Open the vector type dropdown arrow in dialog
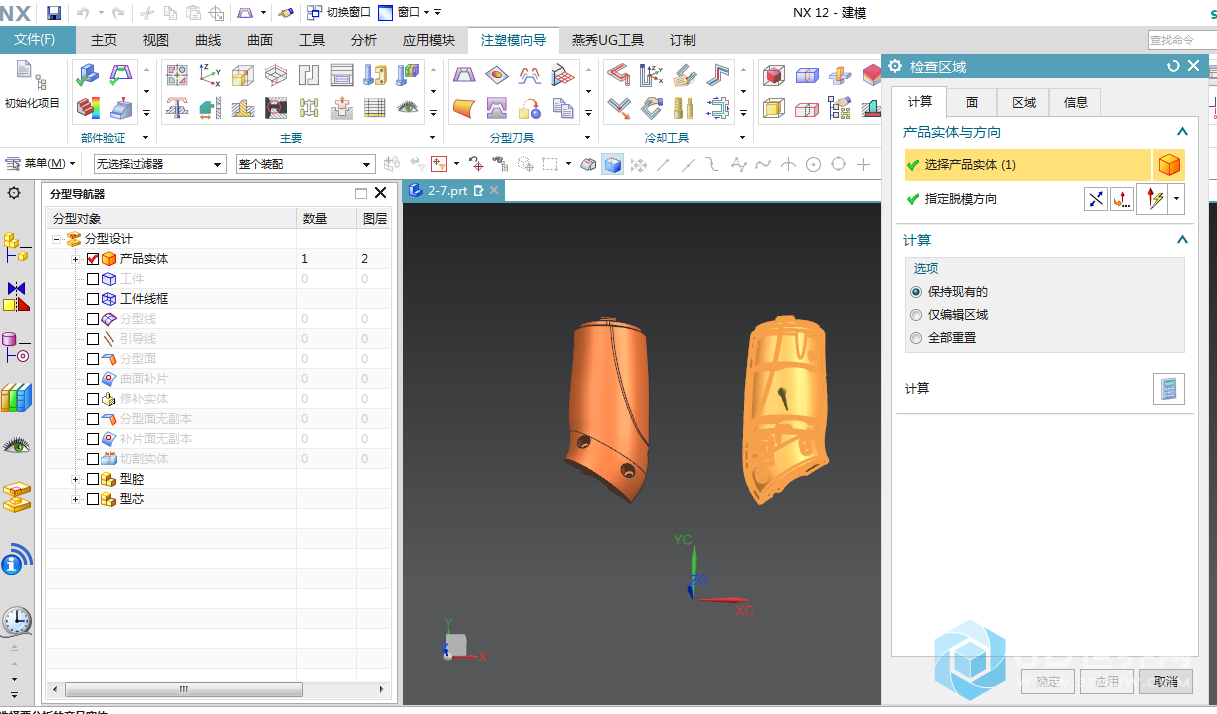 pyautogui.click(x=1177, y=199)
